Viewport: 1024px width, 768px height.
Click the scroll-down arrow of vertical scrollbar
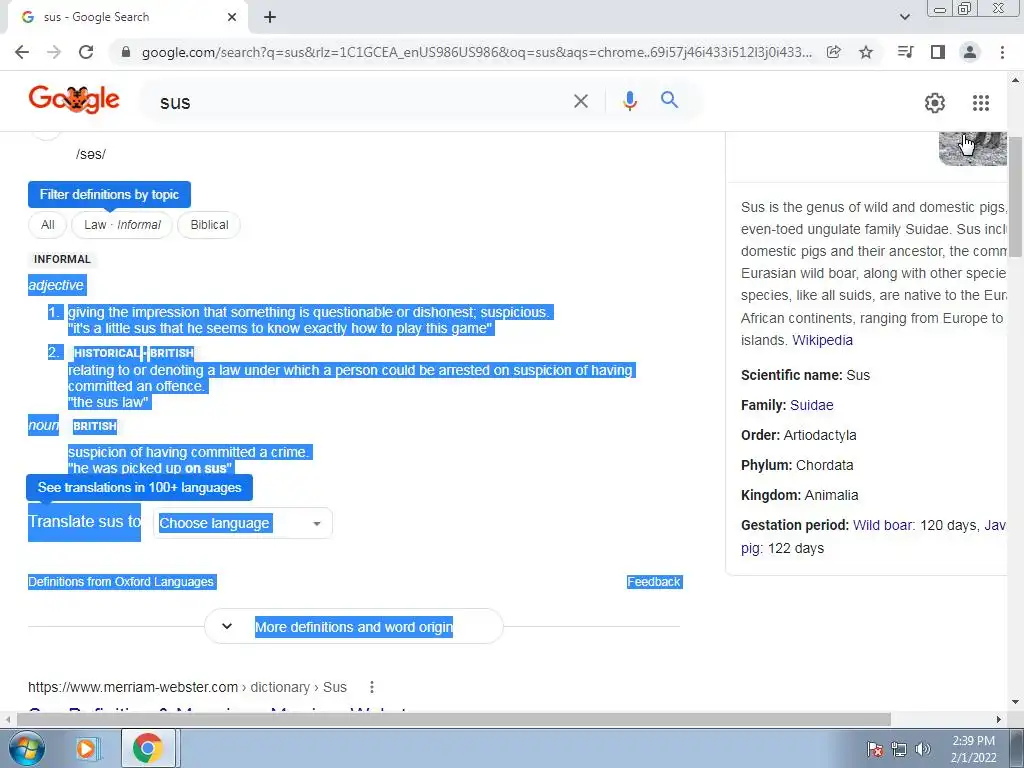click(1015, 702)
